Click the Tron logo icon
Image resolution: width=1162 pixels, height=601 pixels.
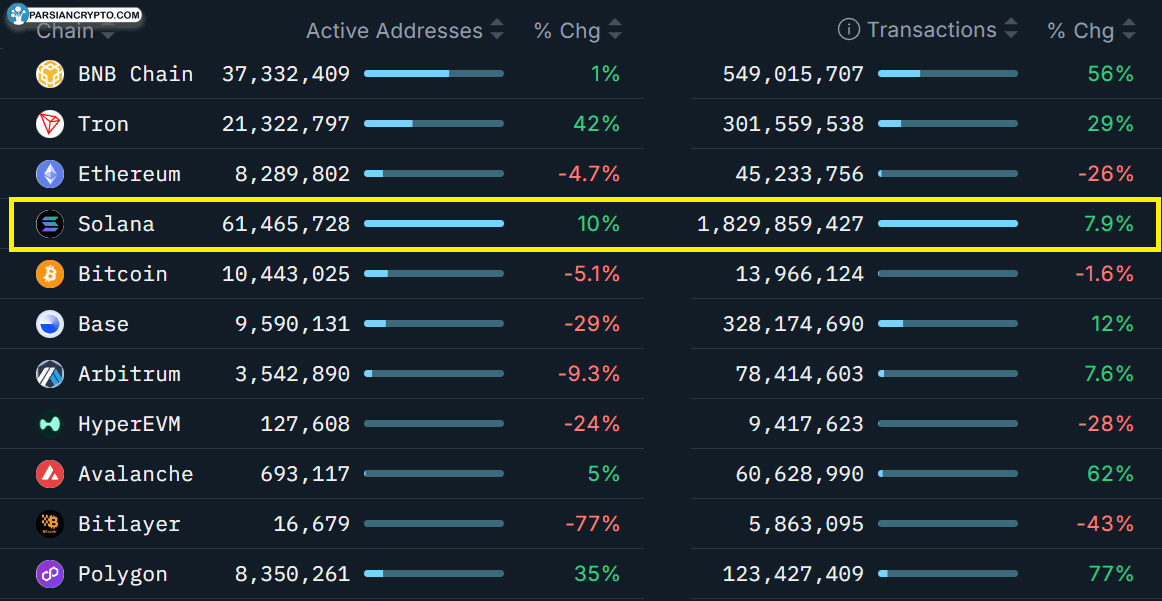tap(50, 124)
